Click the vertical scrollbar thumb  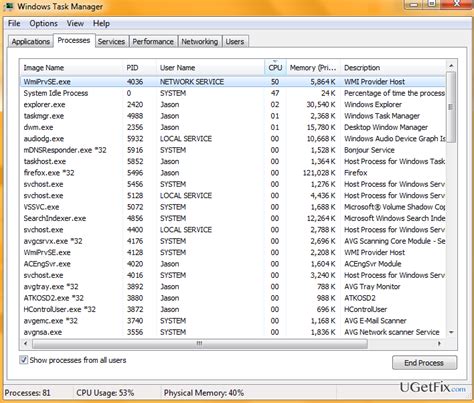(451, 107)
